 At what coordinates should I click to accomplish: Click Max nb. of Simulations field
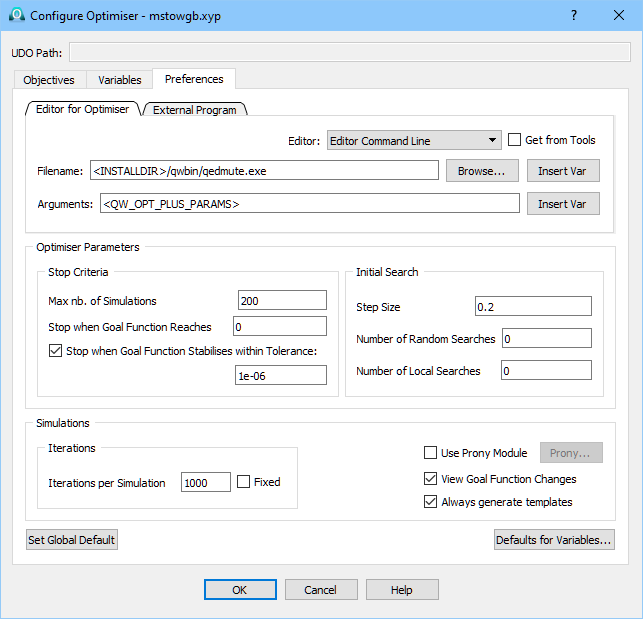tap(282, 300)
